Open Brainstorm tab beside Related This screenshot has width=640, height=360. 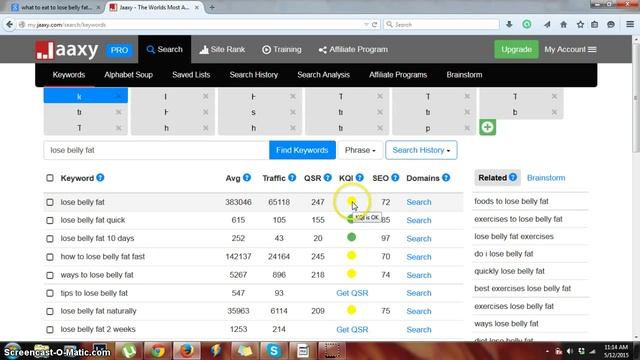[546, 178]
